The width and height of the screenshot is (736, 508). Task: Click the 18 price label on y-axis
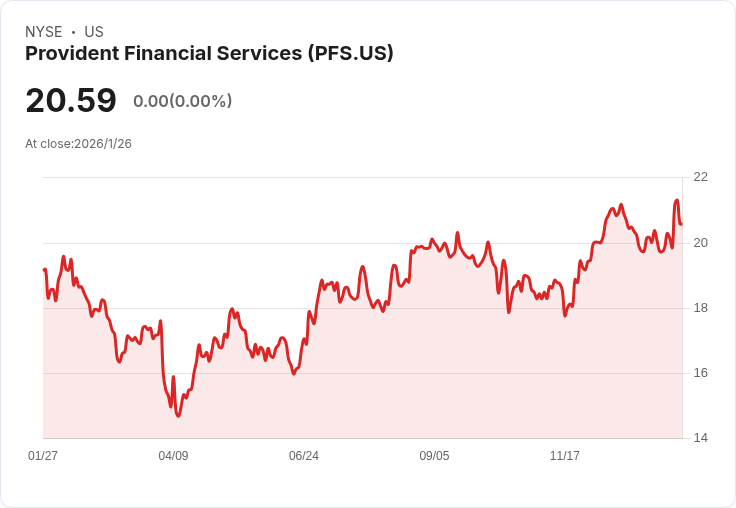(x=700, y=308)
